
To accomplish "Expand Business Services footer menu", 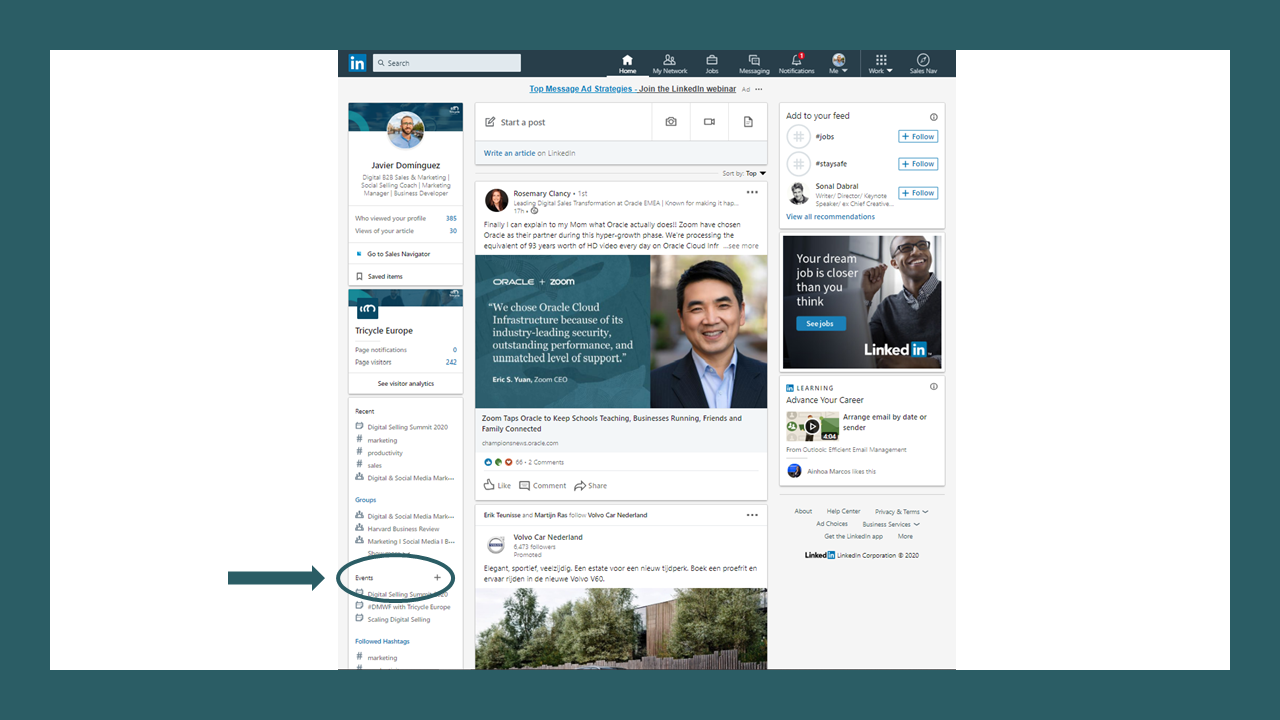I will tap(891, 524).
